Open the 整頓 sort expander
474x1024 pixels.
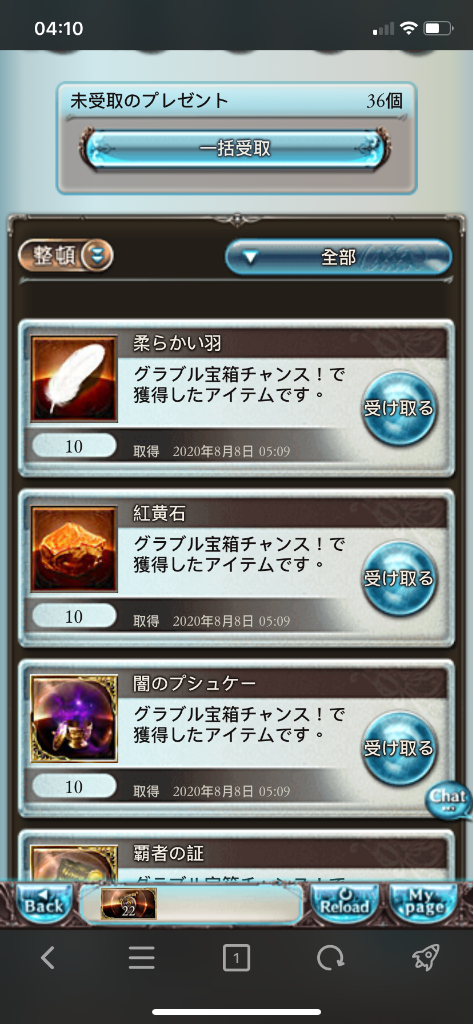pos(65,256)
